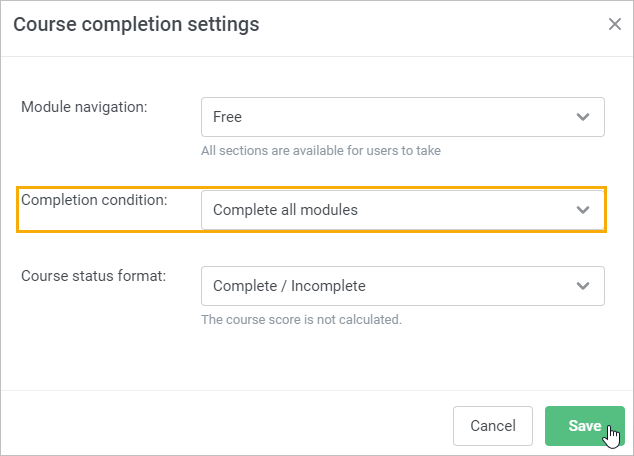634x456 pixels.
Task: Click the hand cursor over Save button
Action: tap(613, 436)
